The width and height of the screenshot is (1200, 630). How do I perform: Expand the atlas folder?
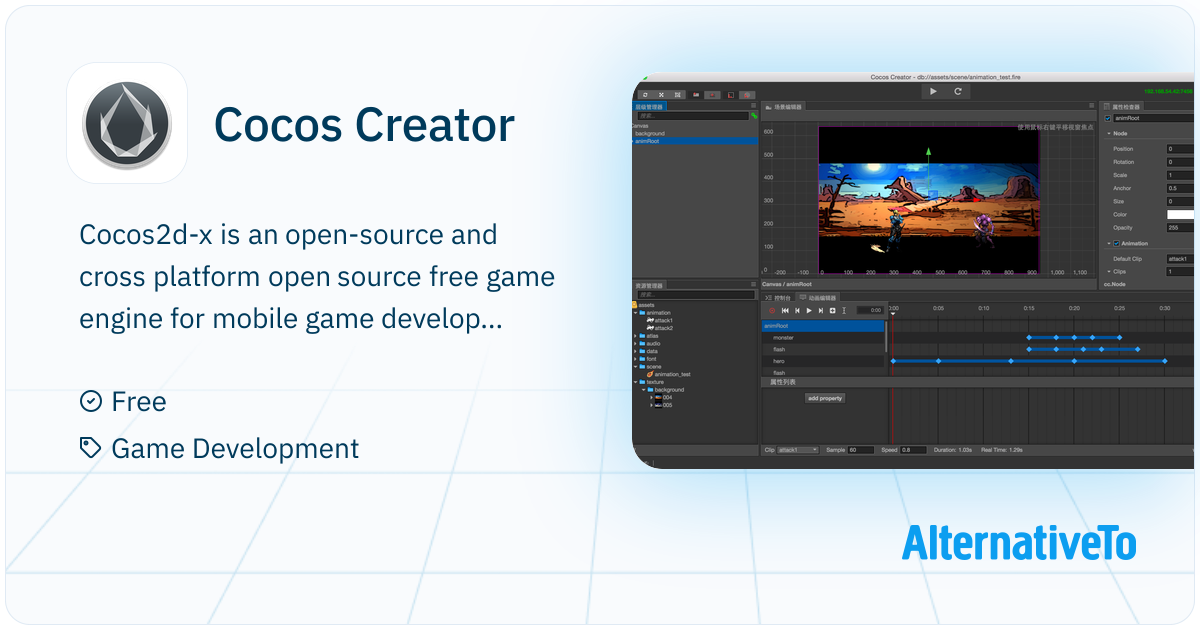point(635,336)
